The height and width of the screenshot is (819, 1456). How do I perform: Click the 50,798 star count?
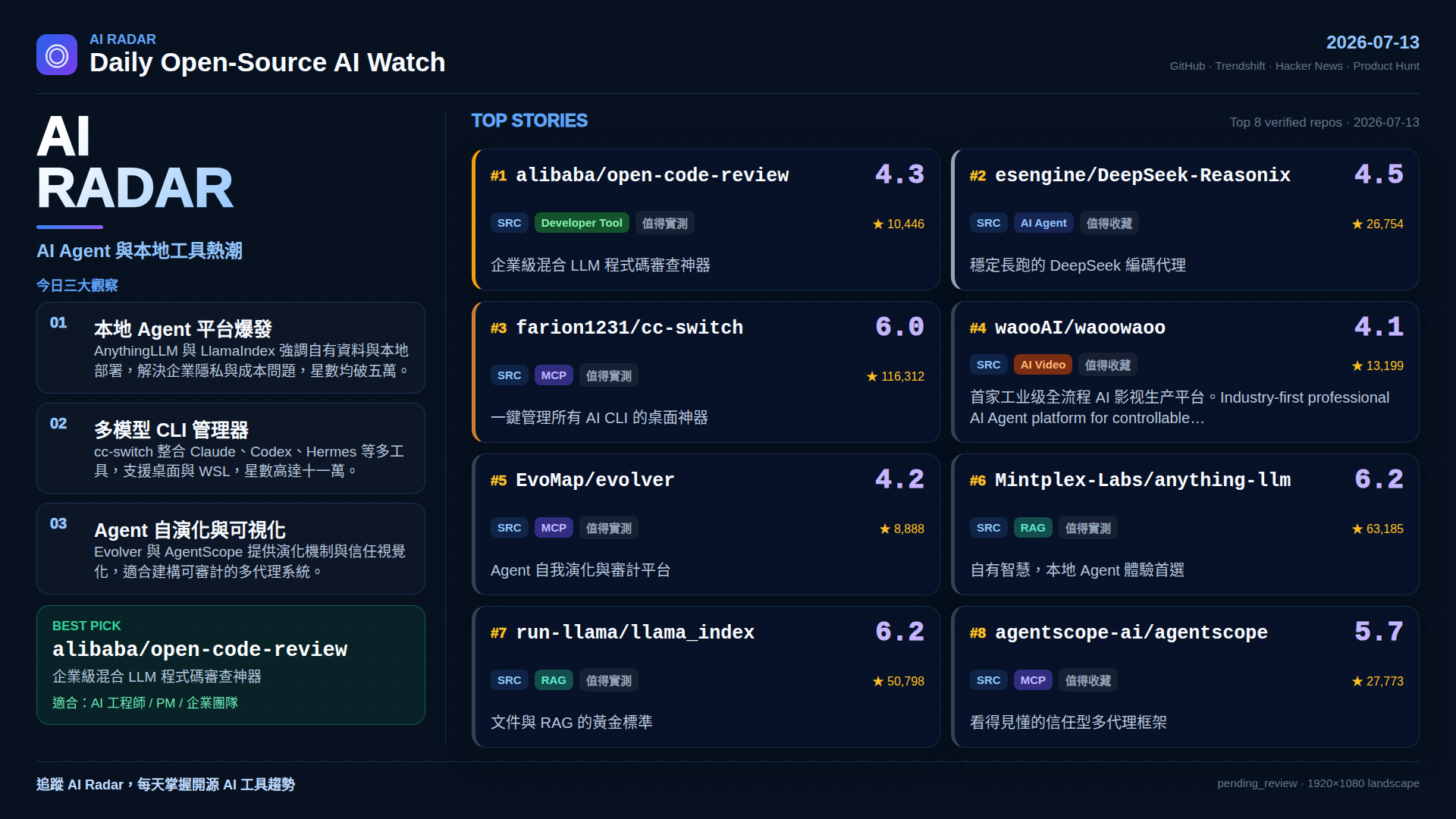click(x=899, y=681)
